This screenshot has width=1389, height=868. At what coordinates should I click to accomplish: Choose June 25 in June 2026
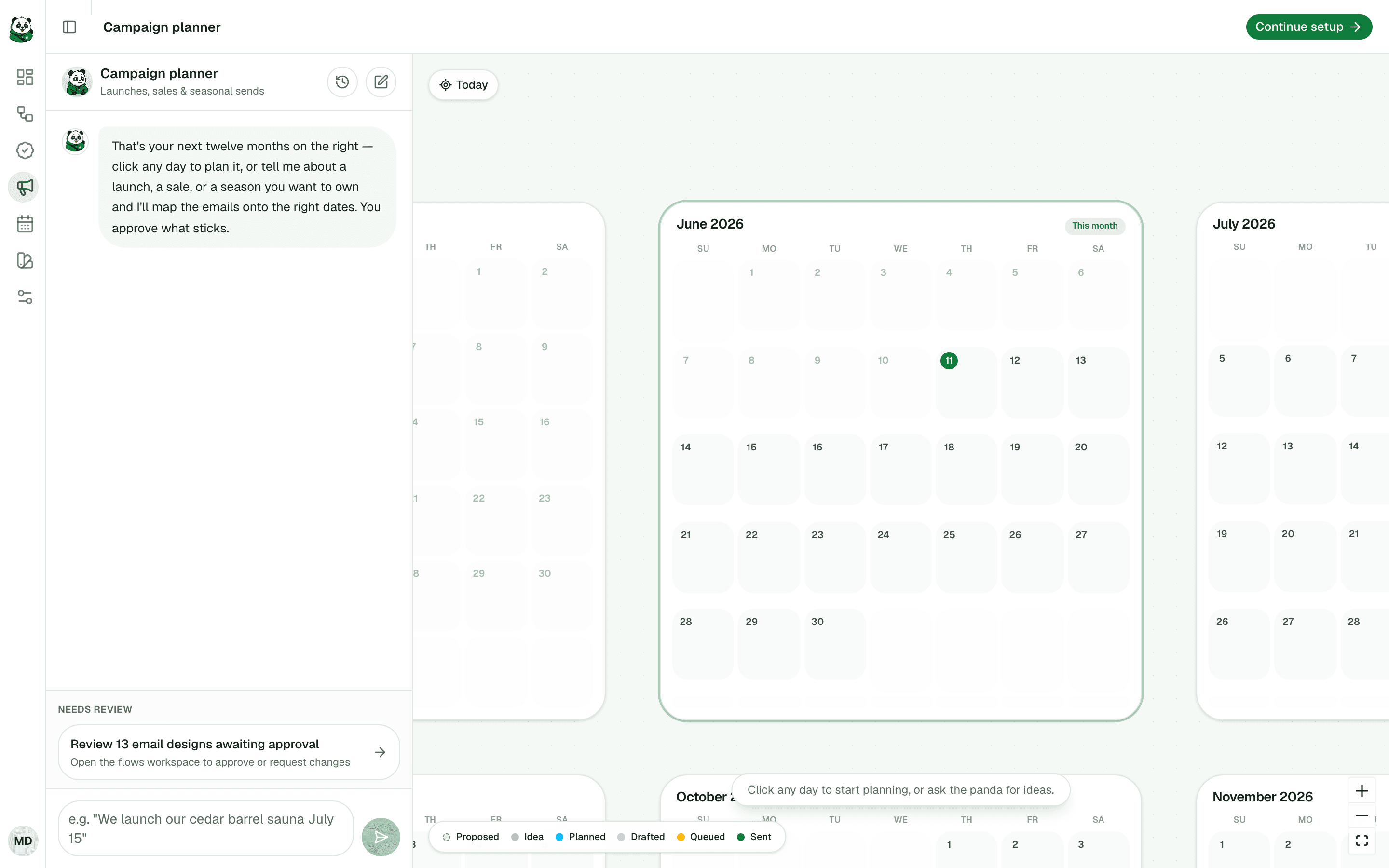point(966,557)
